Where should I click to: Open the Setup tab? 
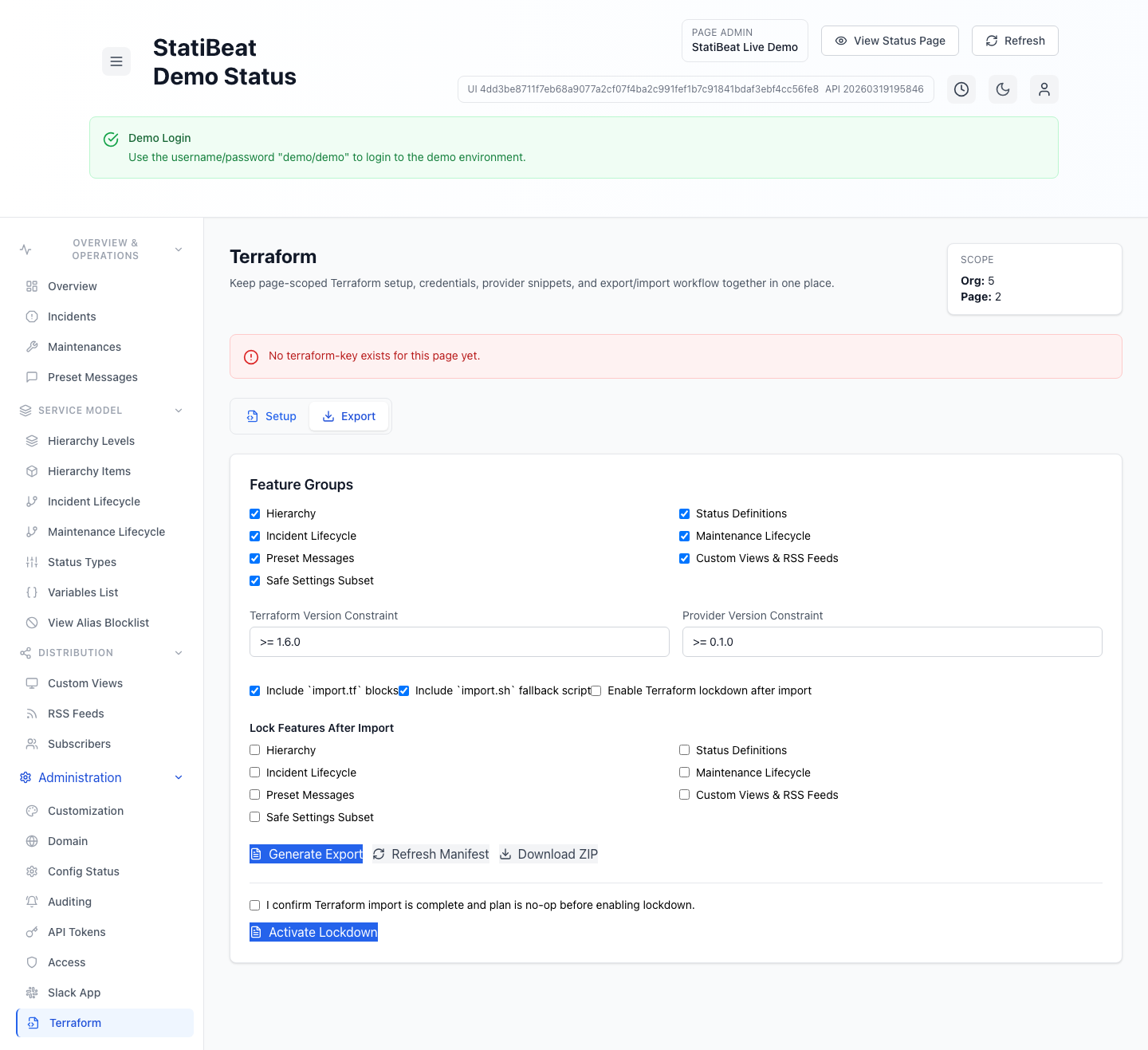271,415
